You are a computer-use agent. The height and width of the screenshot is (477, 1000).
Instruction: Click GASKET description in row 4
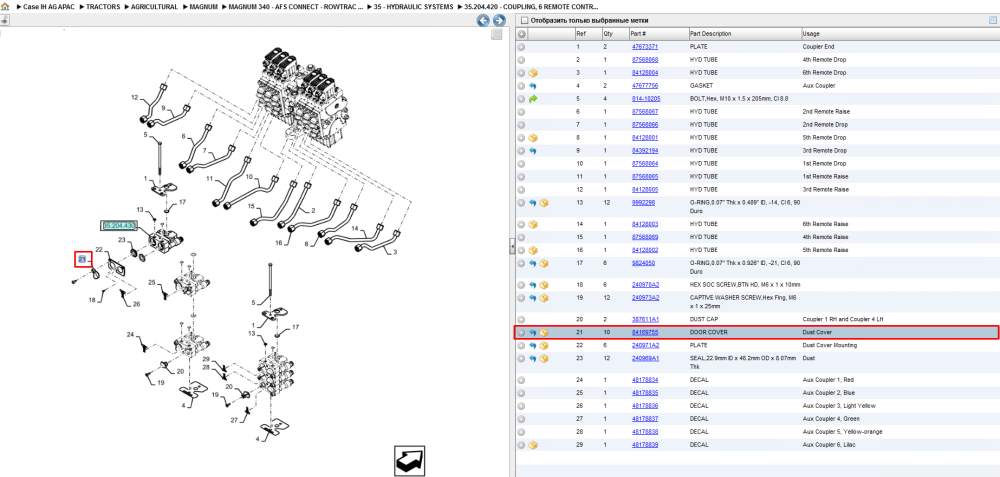[x=701, y=85]
